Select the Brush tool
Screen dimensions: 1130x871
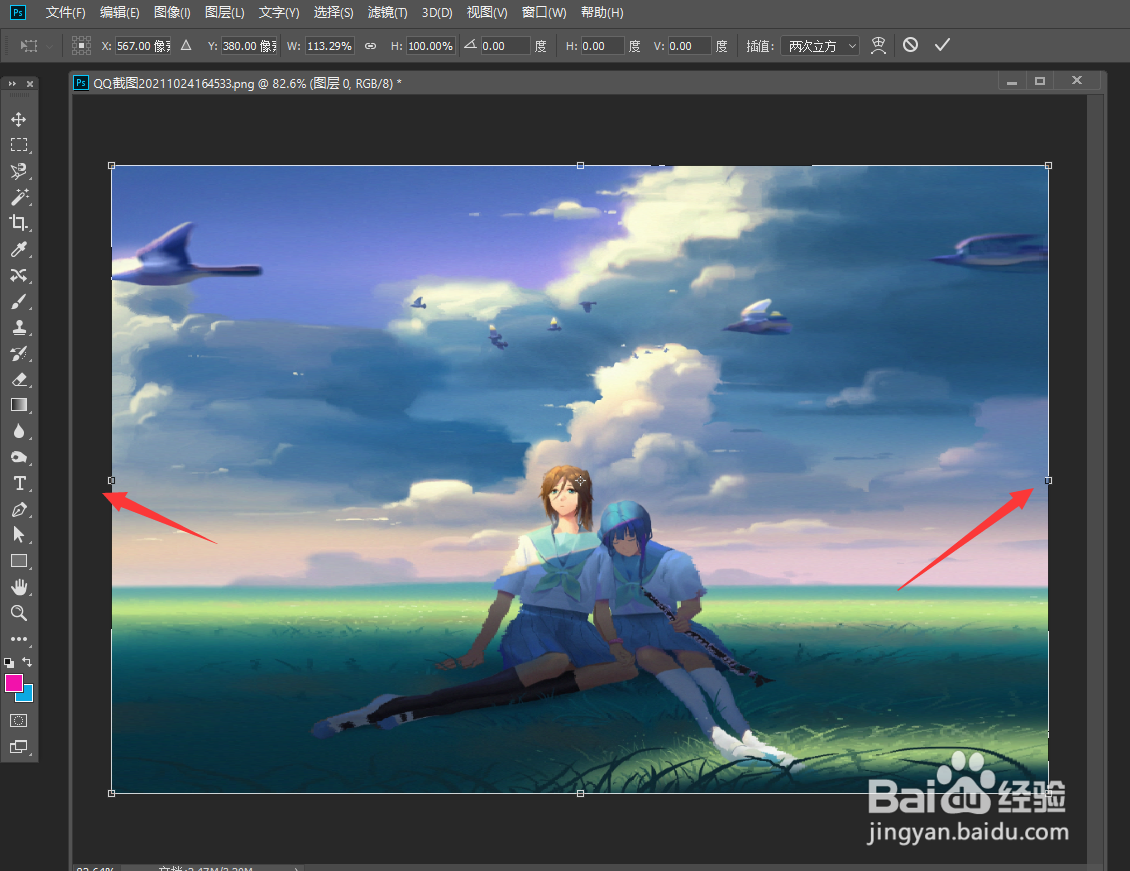tap(19, 301)
